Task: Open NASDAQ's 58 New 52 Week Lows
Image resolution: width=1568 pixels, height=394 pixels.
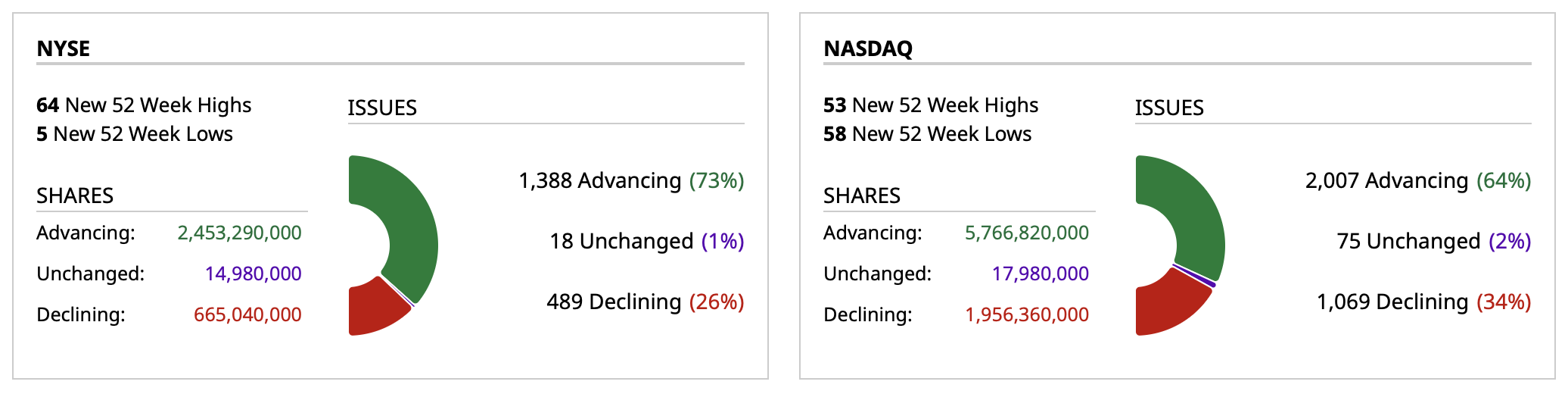Action: (x=927, y=133)
